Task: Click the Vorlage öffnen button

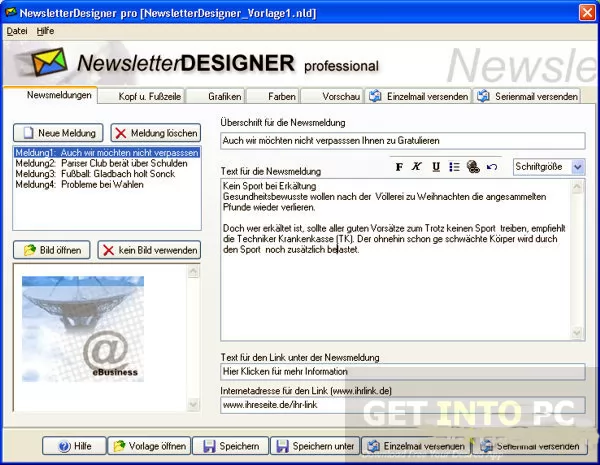Action: pyautogui.click(x=149, y=446)
